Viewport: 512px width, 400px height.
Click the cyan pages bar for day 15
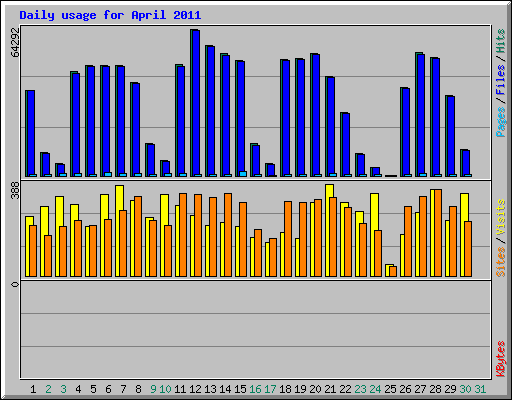(x=243, y=174)
